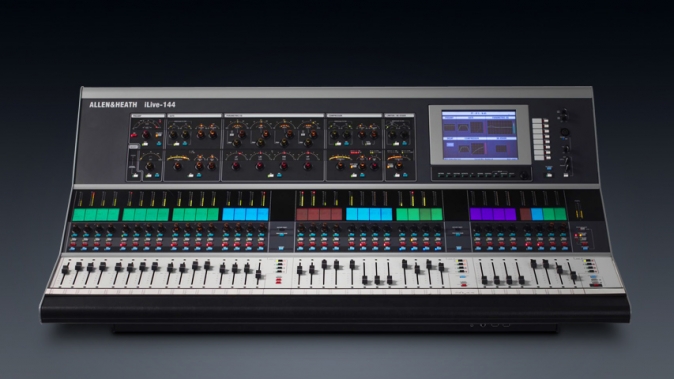The width and height of the screenshot is (674, 379).
Task: Click the ALLEN&HEATH iLive-144 logo
Action: tap(132, 104)
